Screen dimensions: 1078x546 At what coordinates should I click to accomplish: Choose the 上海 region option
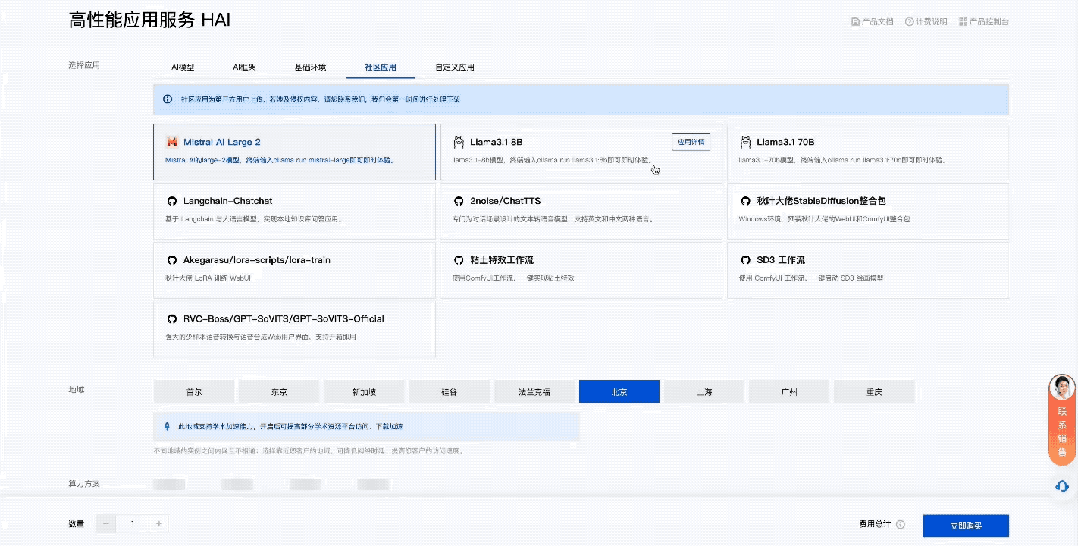pos(704,391)
